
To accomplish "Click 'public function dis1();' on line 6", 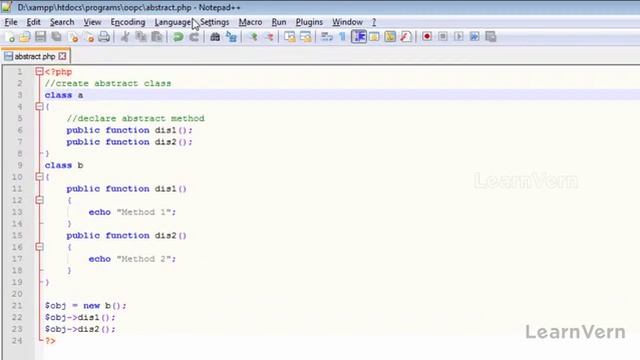I will pyautogui.click(x=129, y=130).
